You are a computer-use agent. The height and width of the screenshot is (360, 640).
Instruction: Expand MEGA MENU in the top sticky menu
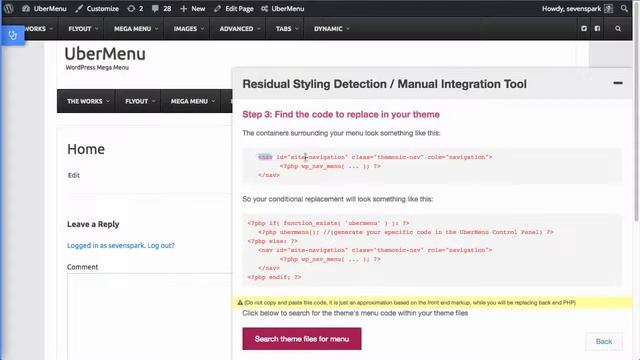click(136, 29)
